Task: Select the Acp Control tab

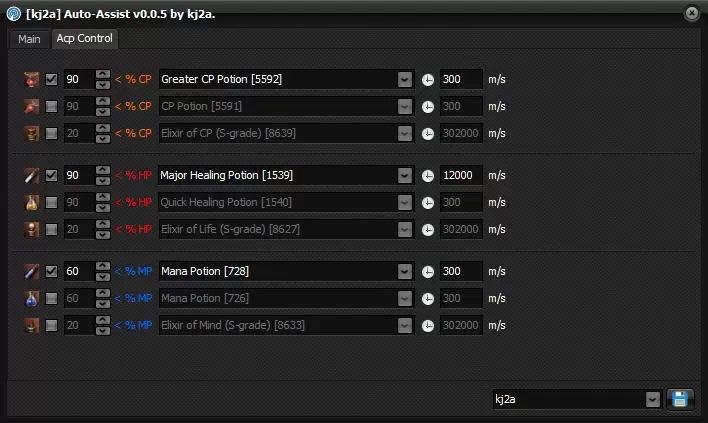Action: click(x=85, y=39)
